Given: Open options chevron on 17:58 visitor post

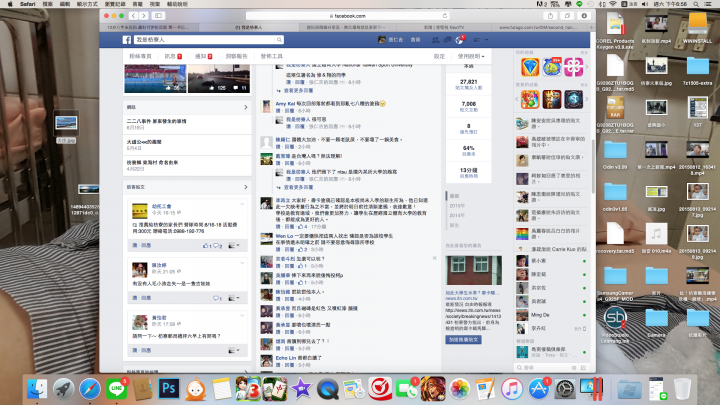Looking at the screenshot, I should tap(242, 315).
